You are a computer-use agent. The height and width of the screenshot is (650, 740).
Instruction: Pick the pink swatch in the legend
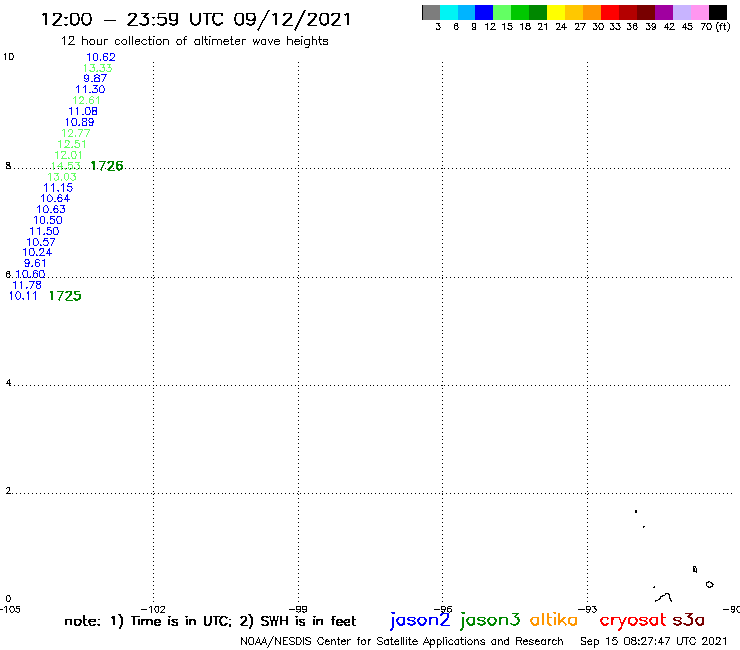(699, 12)
